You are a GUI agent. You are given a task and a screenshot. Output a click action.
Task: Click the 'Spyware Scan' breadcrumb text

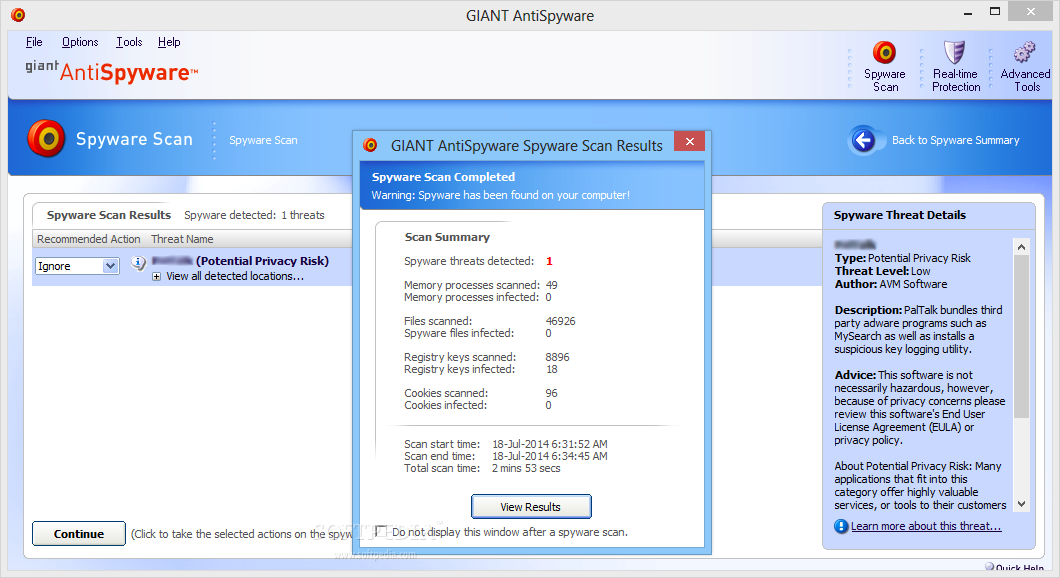click(x=263, y=140)
